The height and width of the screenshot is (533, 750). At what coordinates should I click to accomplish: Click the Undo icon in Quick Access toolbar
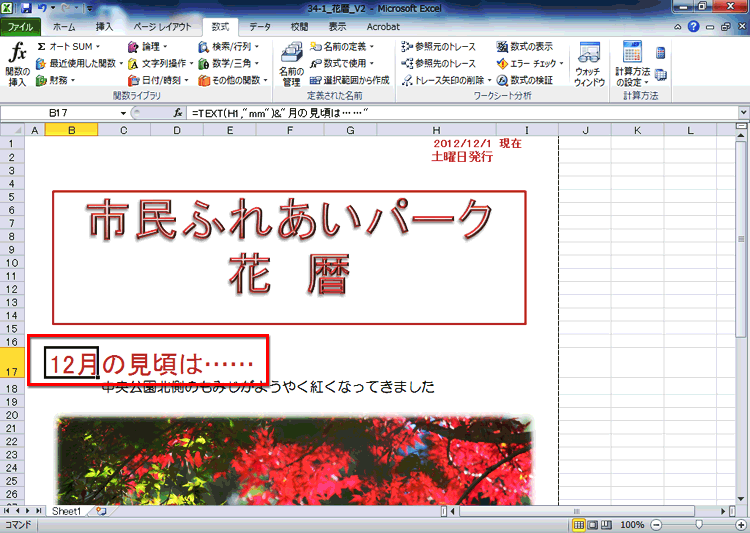coord(43,8)
